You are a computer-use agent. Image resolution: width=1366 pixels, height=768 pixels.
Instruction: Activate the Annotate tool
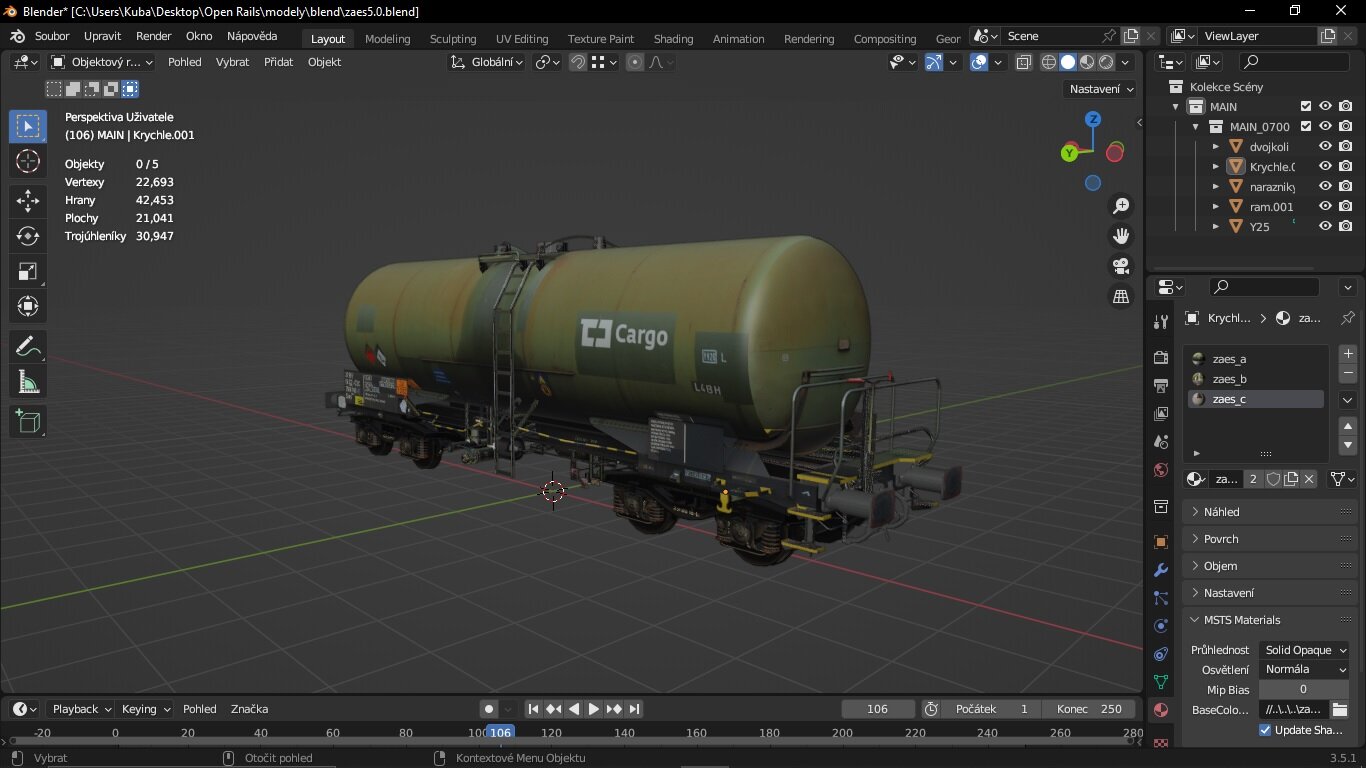coord(28,347)
